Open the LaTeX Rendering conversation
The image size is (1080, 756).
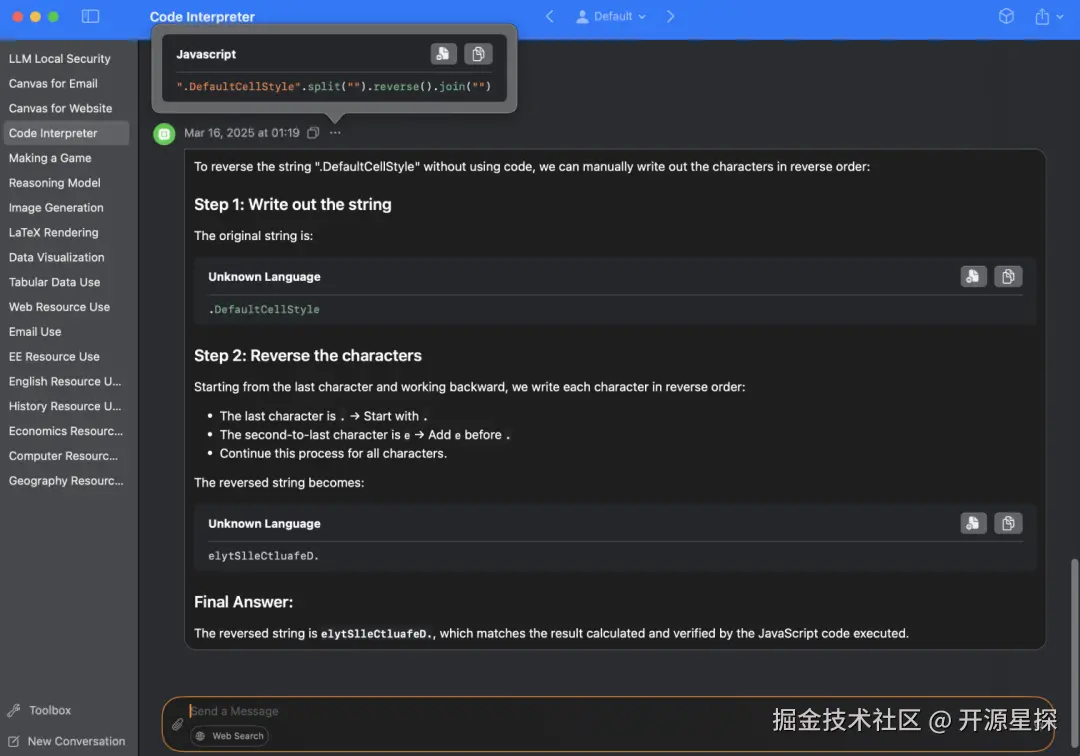tap(66, 232)
